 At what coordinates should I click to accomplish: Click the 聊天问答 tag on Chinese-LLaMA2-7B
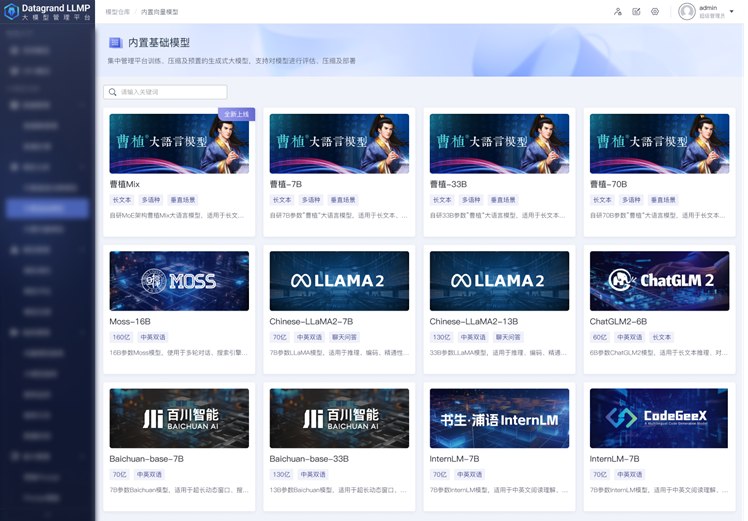coord(342,338)
